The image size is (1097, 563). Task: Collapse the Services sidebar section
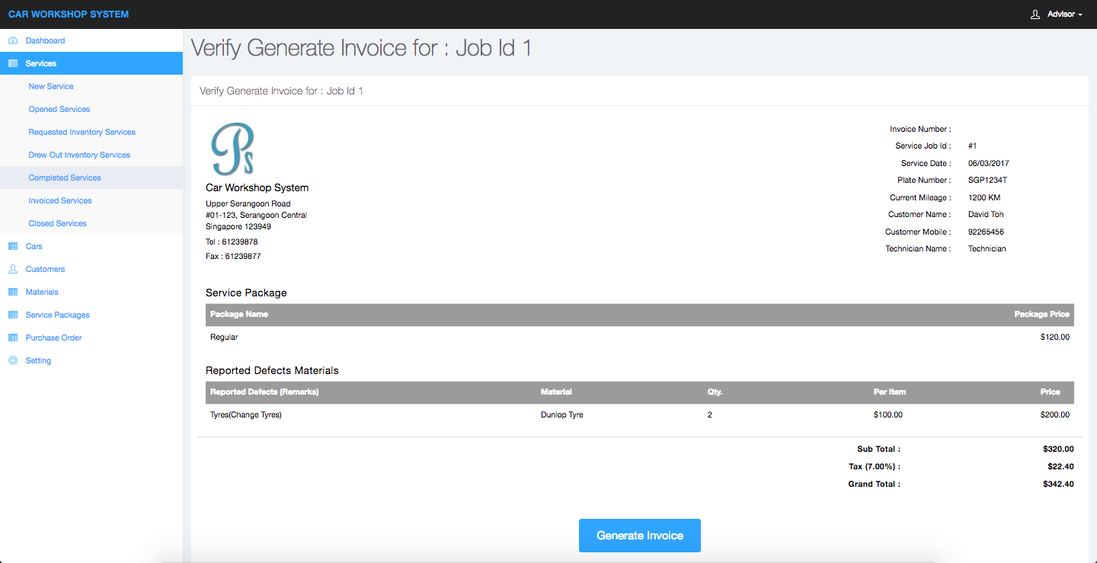click(41, 64)
